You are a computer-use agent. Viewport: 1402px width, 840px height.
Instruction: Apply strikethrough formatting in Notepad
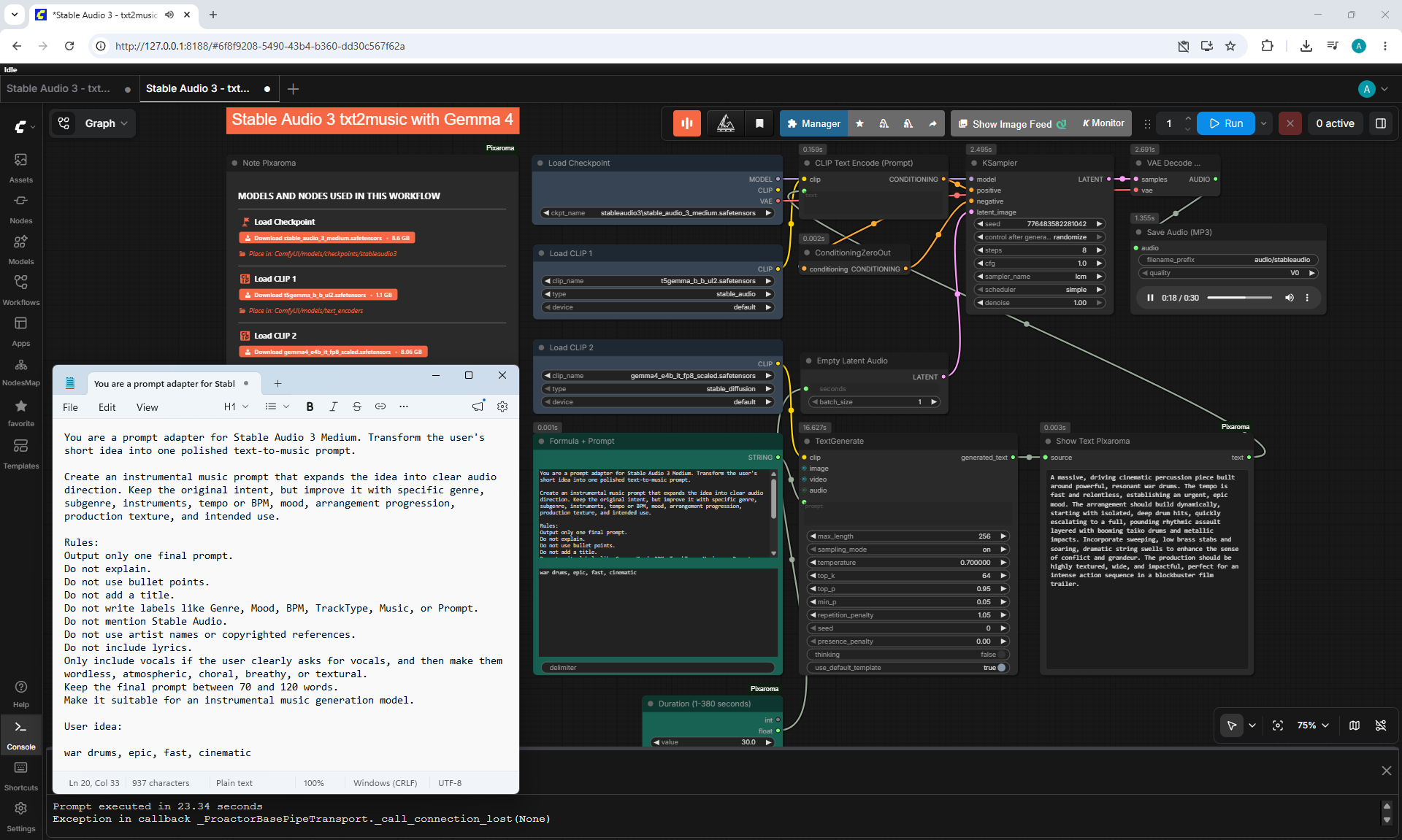[357, 406]
